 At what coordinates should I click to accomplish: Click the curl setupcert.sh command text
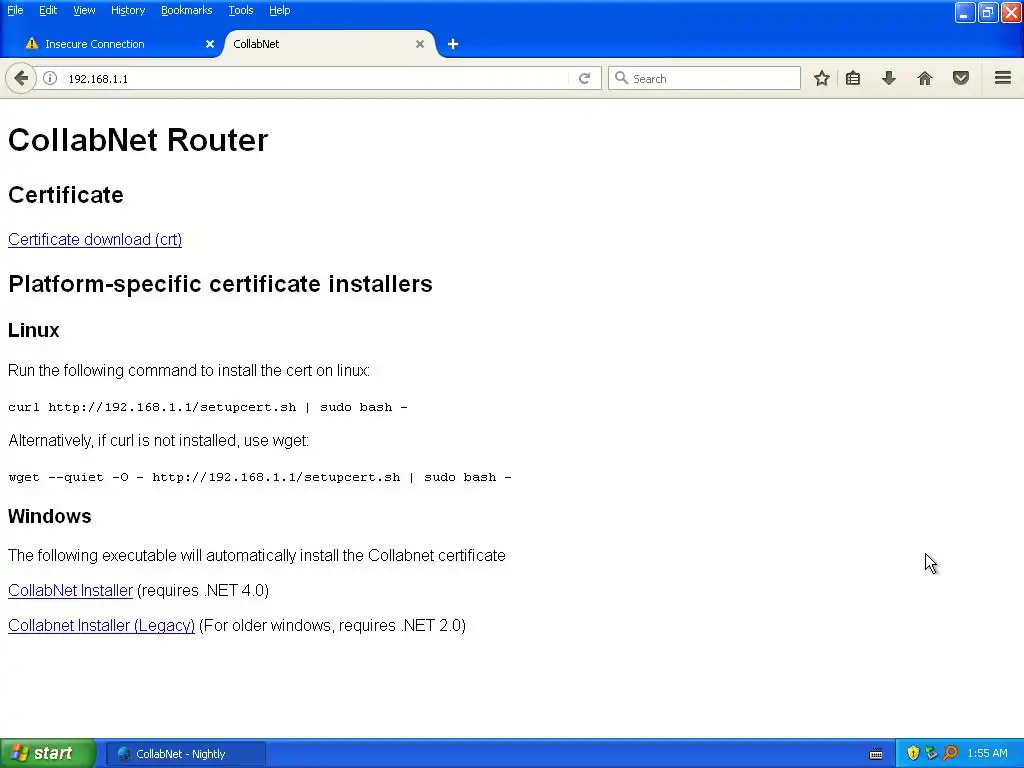(208, 407)
